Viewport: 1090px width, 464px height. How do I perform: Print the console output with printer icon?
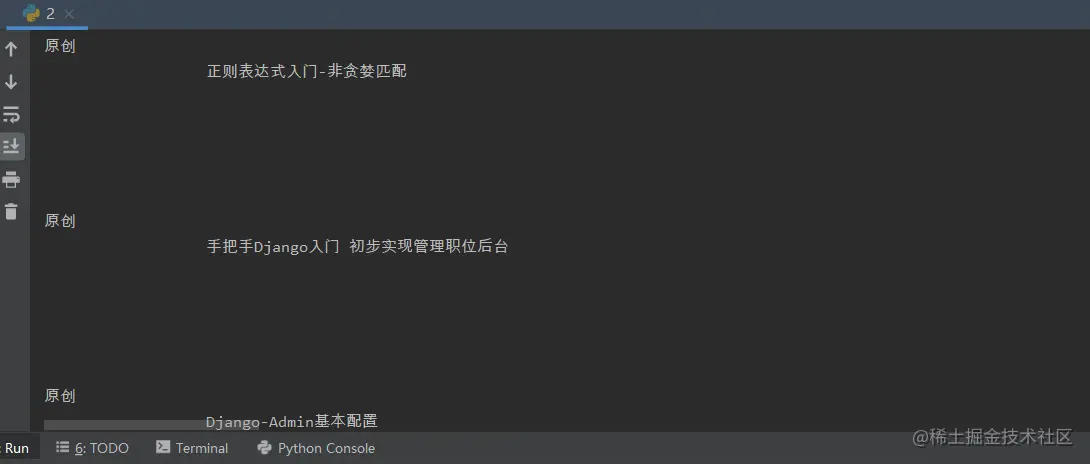11,179
